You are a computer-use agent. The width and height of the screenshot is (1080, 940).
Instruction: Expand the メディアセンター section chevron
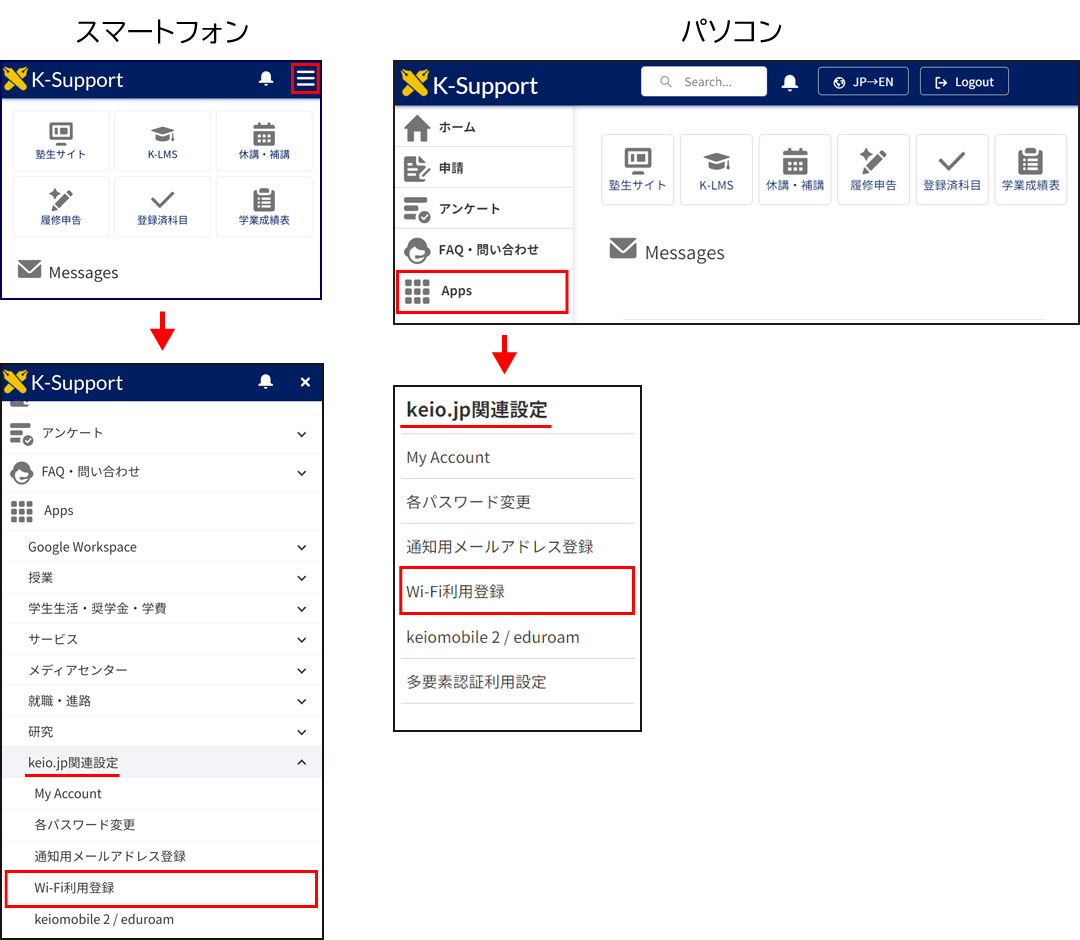pos(301,670)
